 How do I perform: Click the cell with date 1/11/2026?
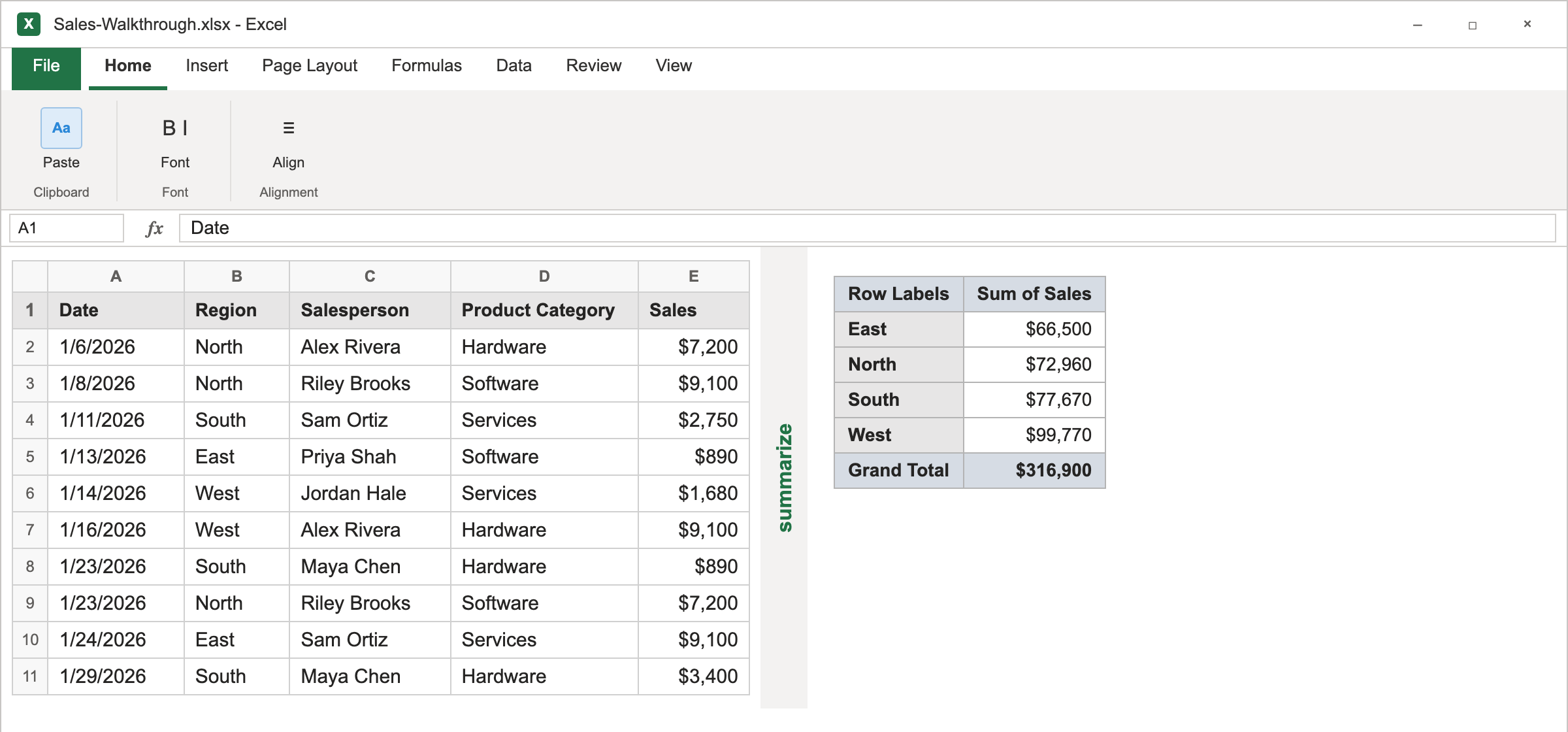pyautogui.click(x=116, y=420)
